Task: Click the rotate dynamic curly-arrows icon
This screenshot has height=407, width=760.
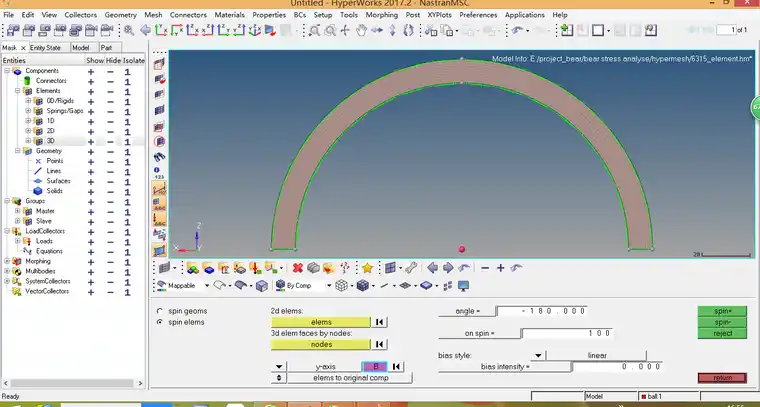Action: (408, 31)
